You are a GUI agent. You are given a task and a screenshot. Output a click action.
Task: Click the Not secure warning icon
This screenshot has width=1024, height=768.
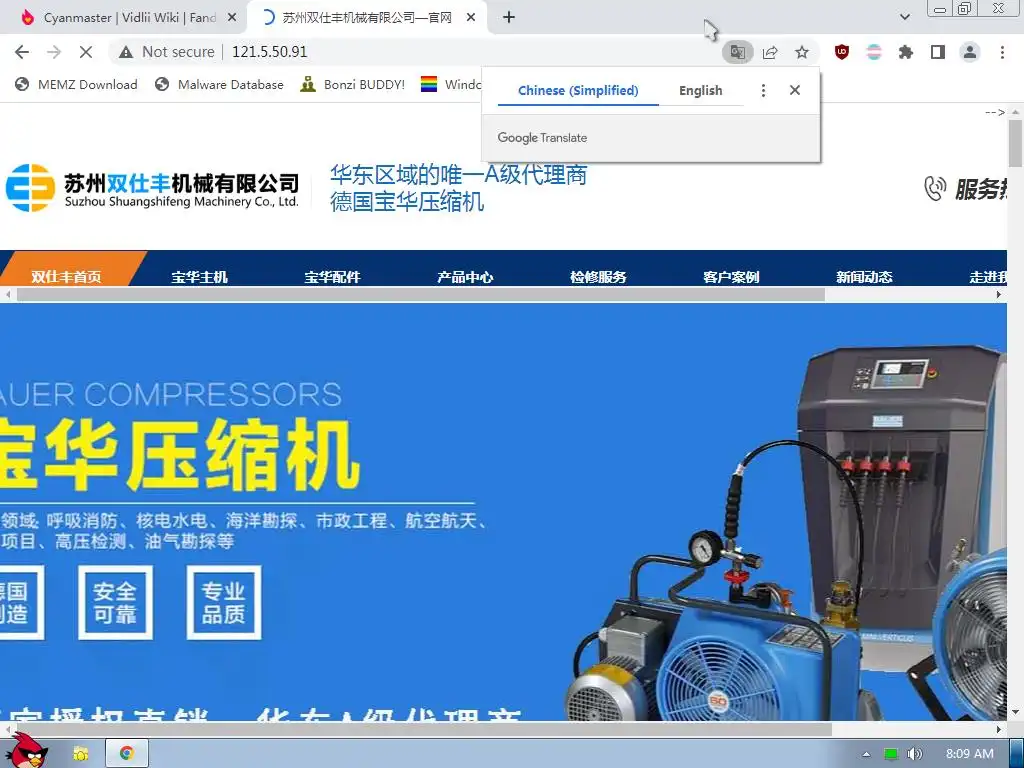pos(126,52)
